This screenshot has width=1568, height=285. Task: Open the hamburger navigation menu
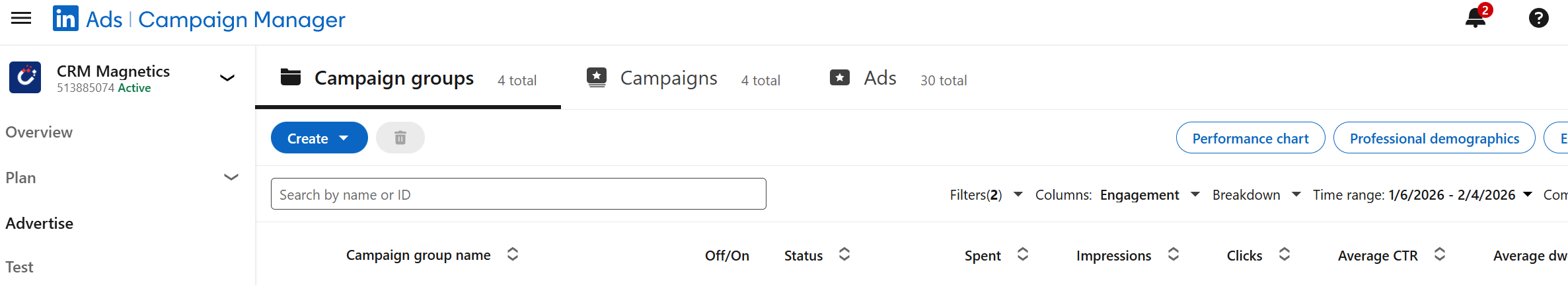pyautogui.click(x=21, y=19)
